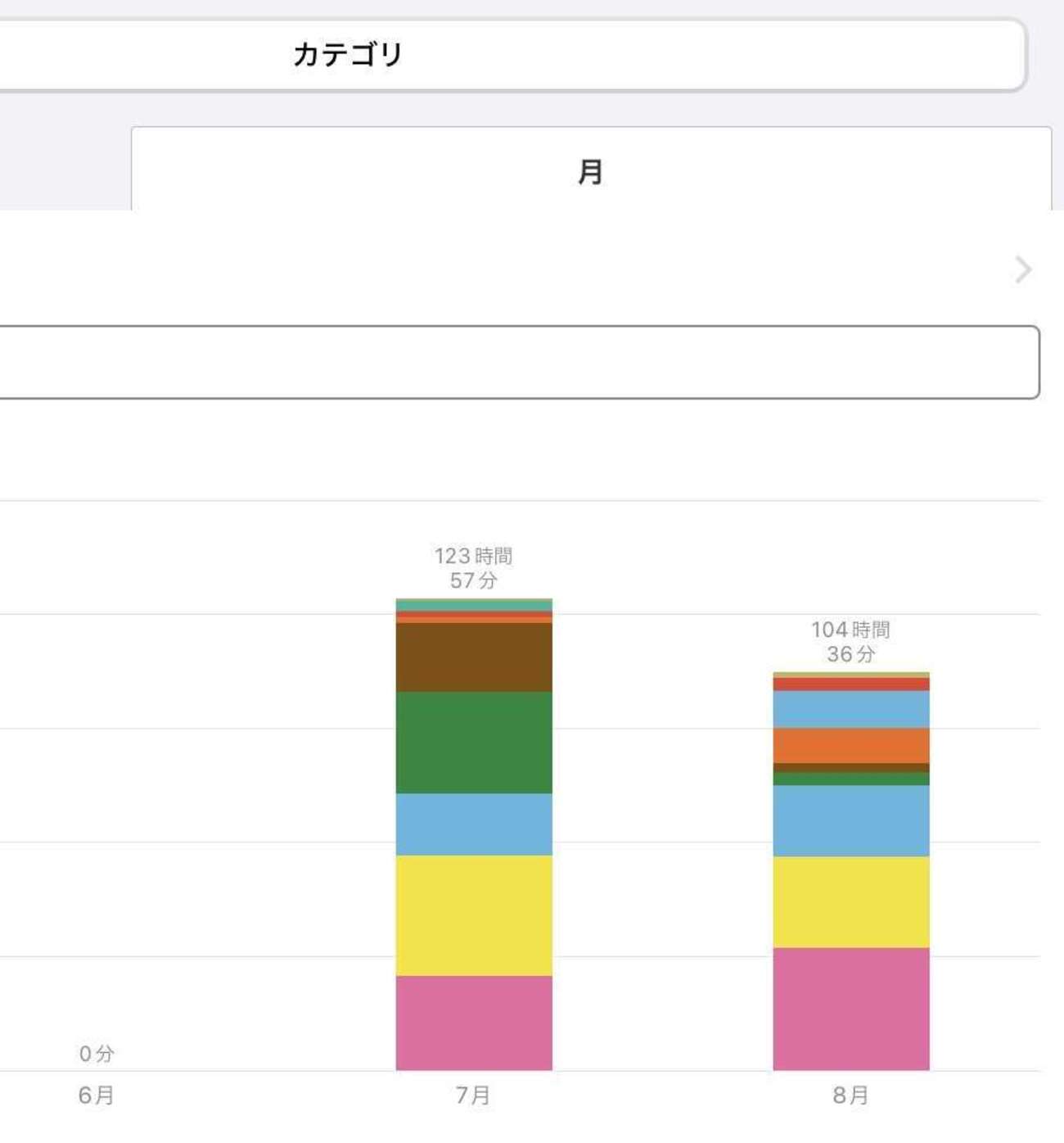
Task: Click pink segment of 7月 bar
Action: pos(474,1023)
